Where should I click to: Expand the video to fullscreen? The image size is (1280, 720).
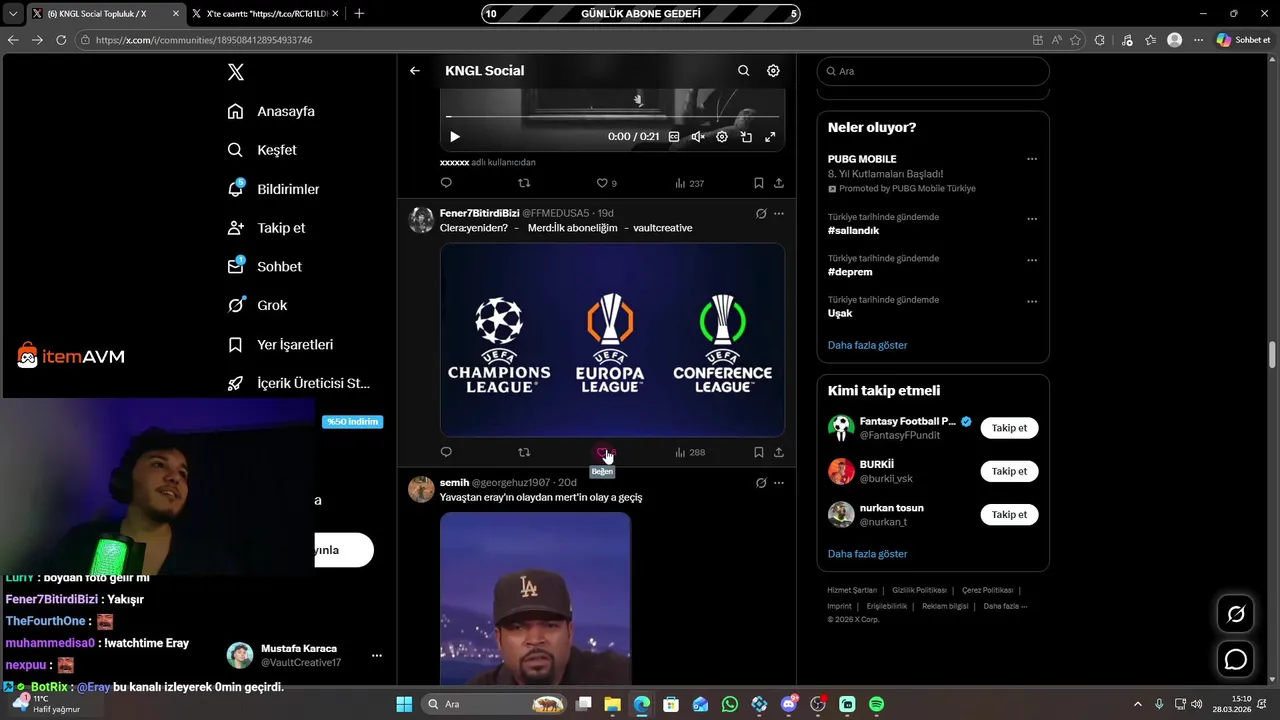pos(770,137)
